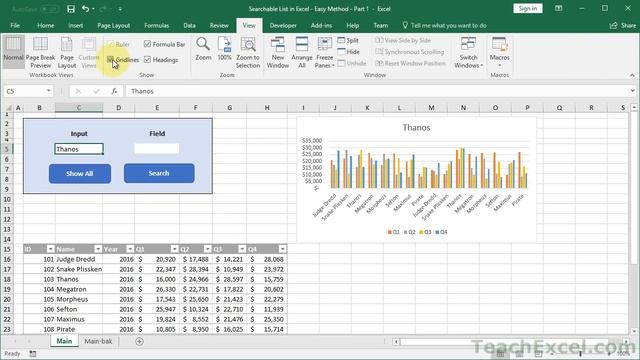Click Ribbon Display Options icon
Screen dimensions: 640x360
[x=558, y=9]
